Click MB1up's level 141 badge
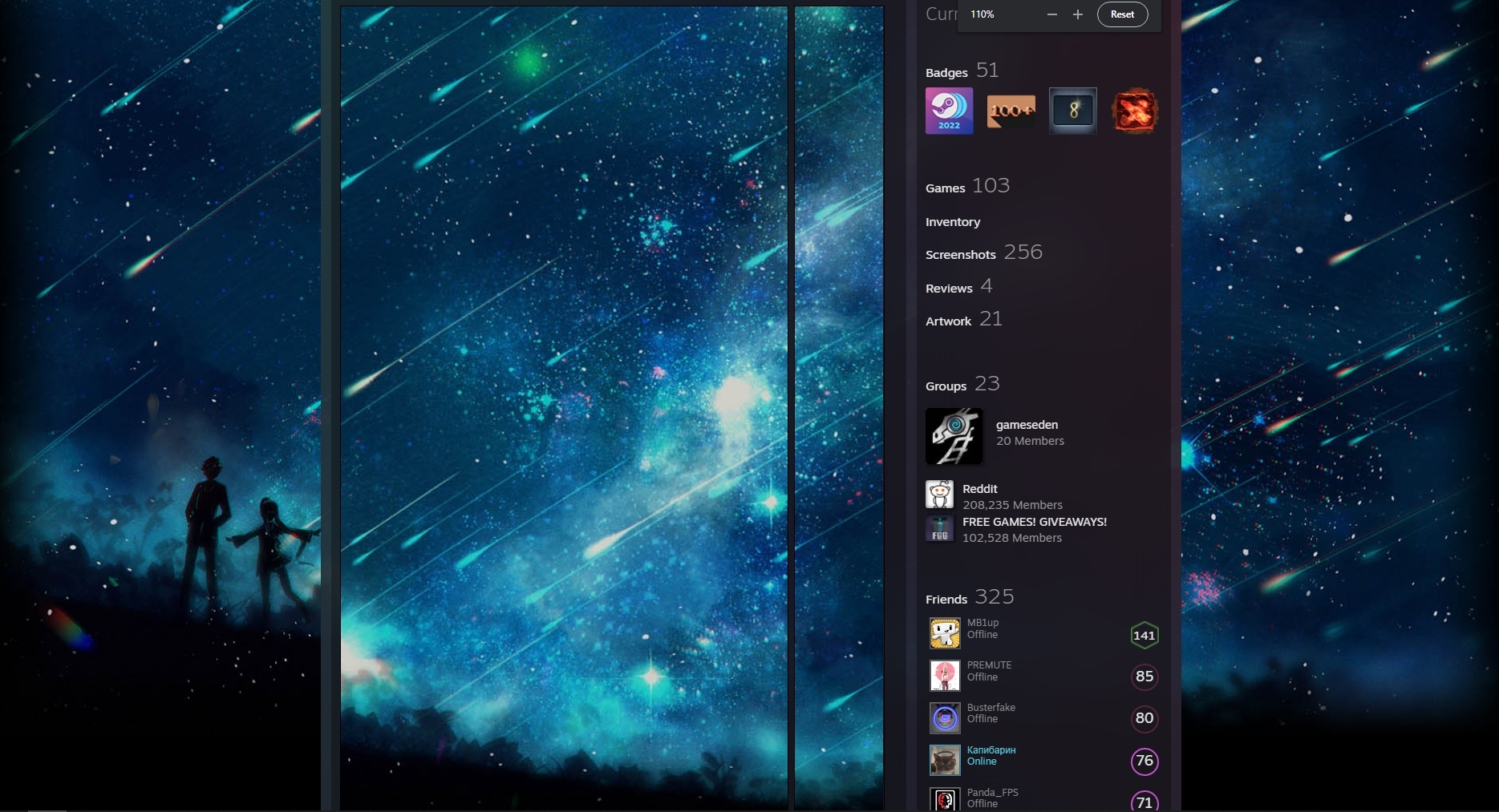Image resolution: width=1499 pixels, height=812 pixels. 1145,635
